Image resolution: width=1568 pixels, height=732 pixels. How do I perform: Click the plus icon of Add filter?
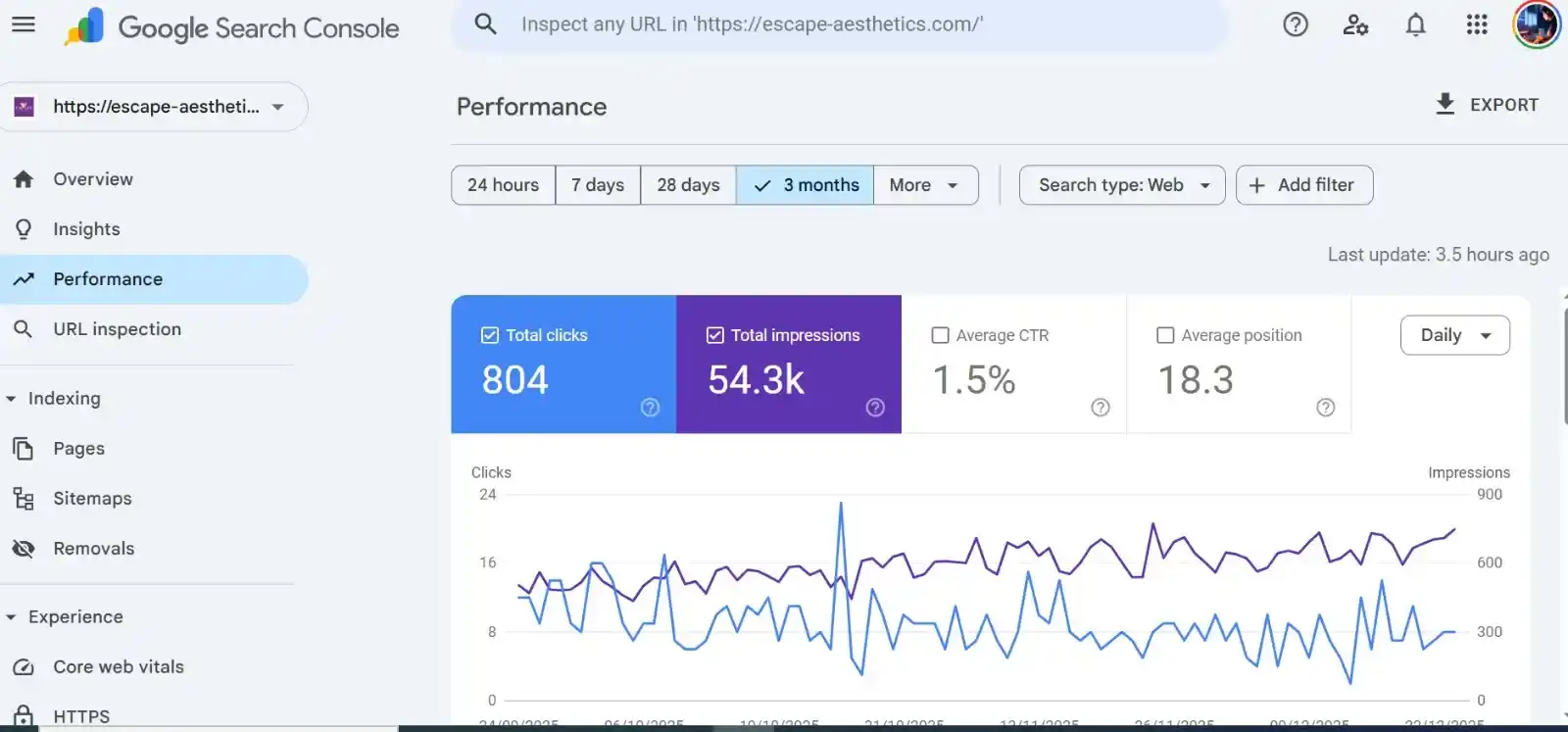click(1257, 185)
